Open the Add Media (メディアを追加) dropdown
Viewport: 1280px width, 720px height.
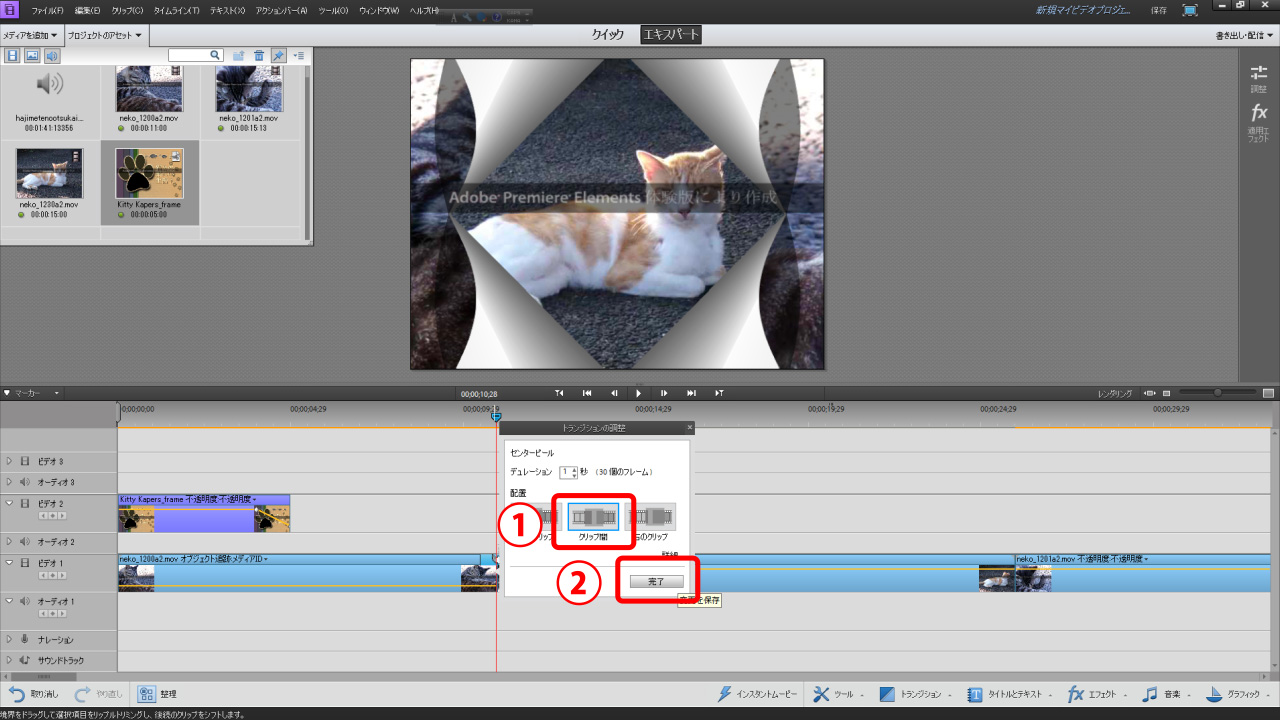pyautogui.click(x=30, y=35)
